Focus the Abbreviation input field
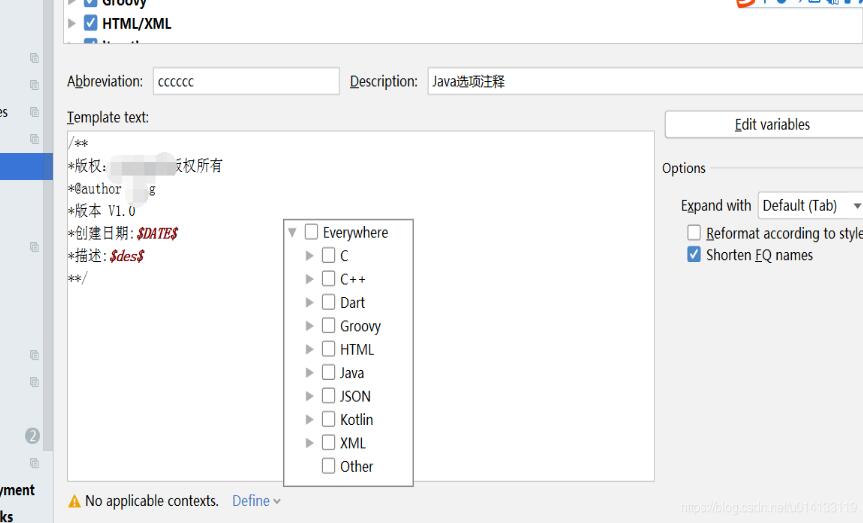Image resolution: width=863 pixels, height=523 pixels. tap(246, 81)
